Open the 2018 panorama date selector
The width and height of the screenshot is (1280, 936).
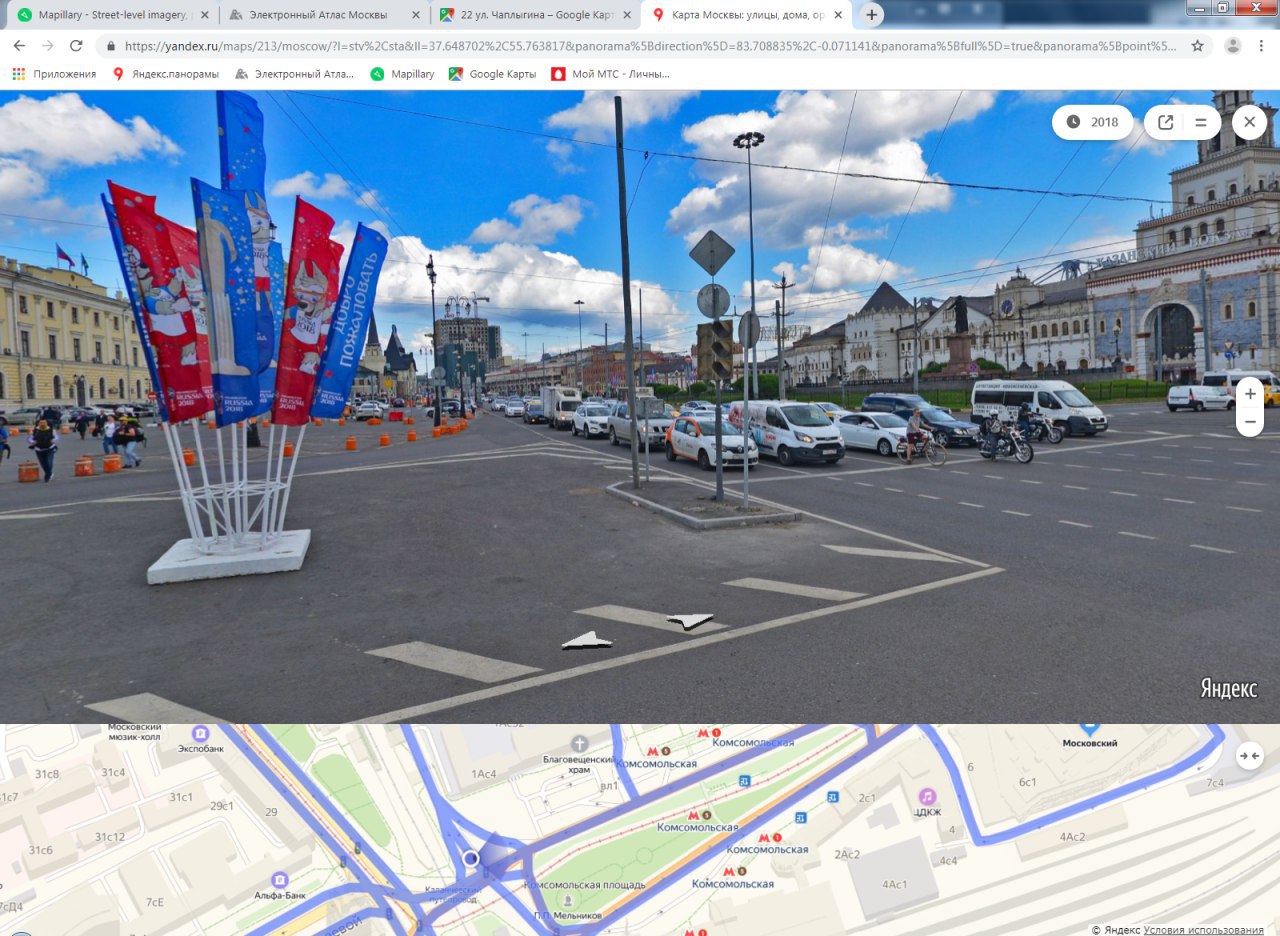1092,122
